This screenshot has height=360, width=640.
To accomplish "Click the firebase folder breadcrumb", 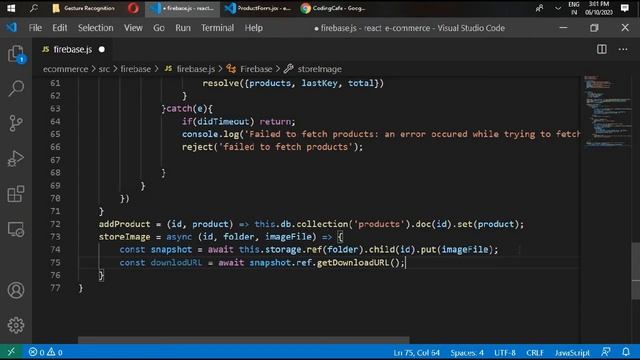I will 136,69.
